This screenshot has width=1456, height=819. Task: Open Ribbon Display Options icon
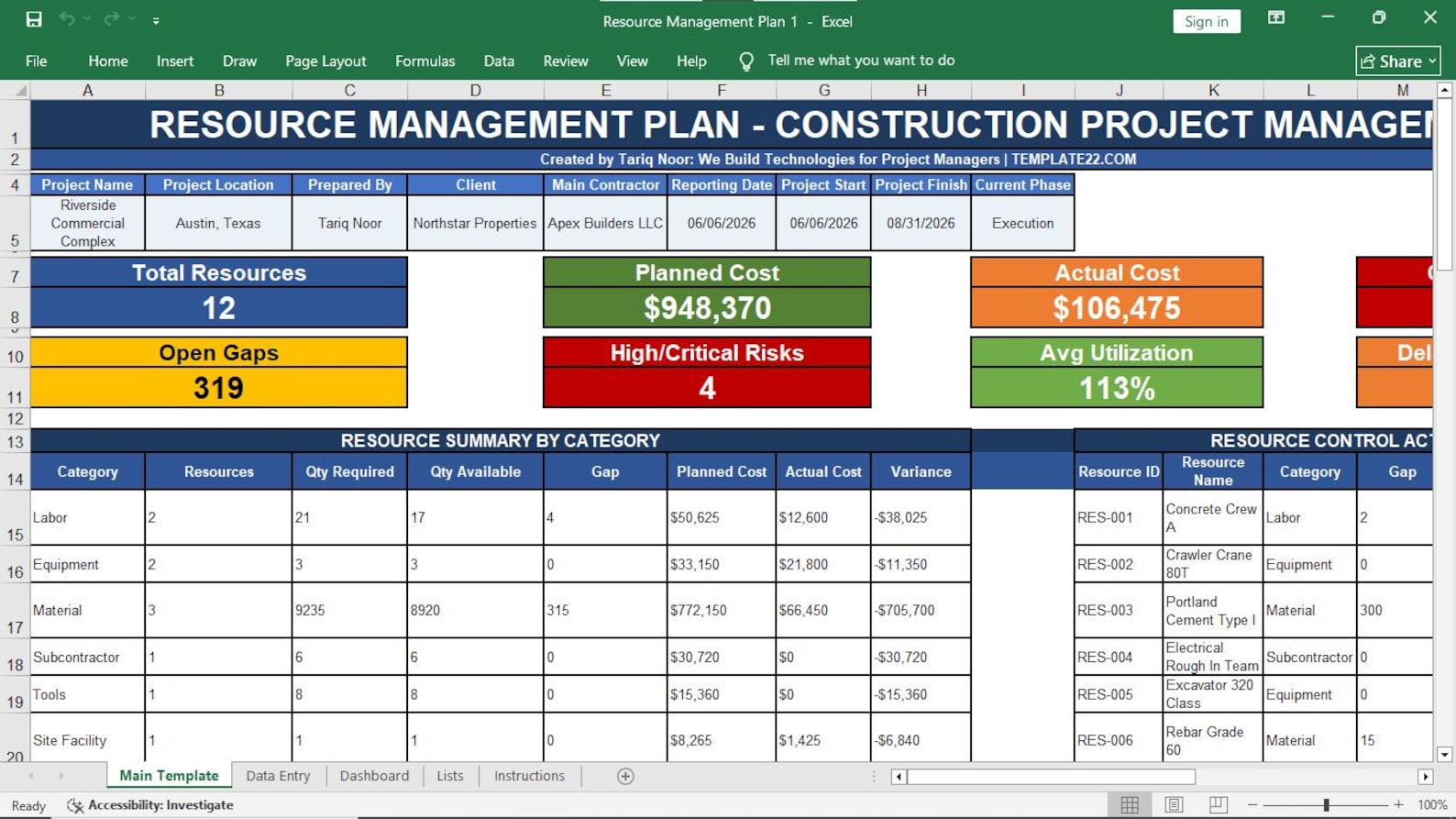click(x=1276, y=18)
